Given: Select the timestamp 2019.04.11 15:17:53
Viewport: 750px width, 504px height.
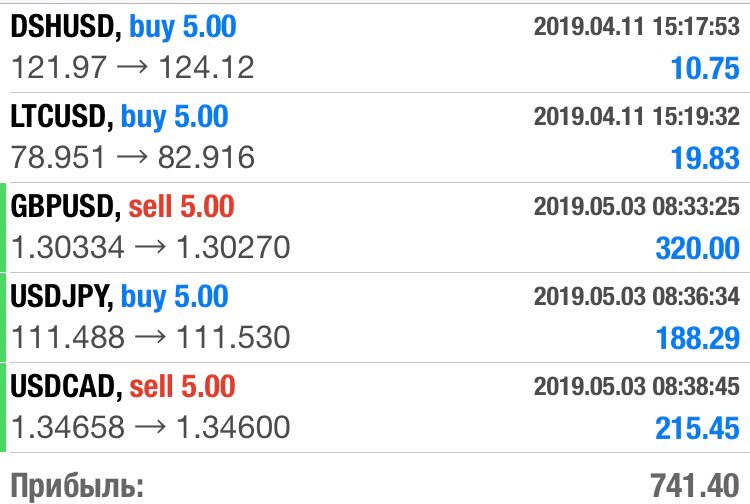Looking at the screenshot, I should 637,26.
